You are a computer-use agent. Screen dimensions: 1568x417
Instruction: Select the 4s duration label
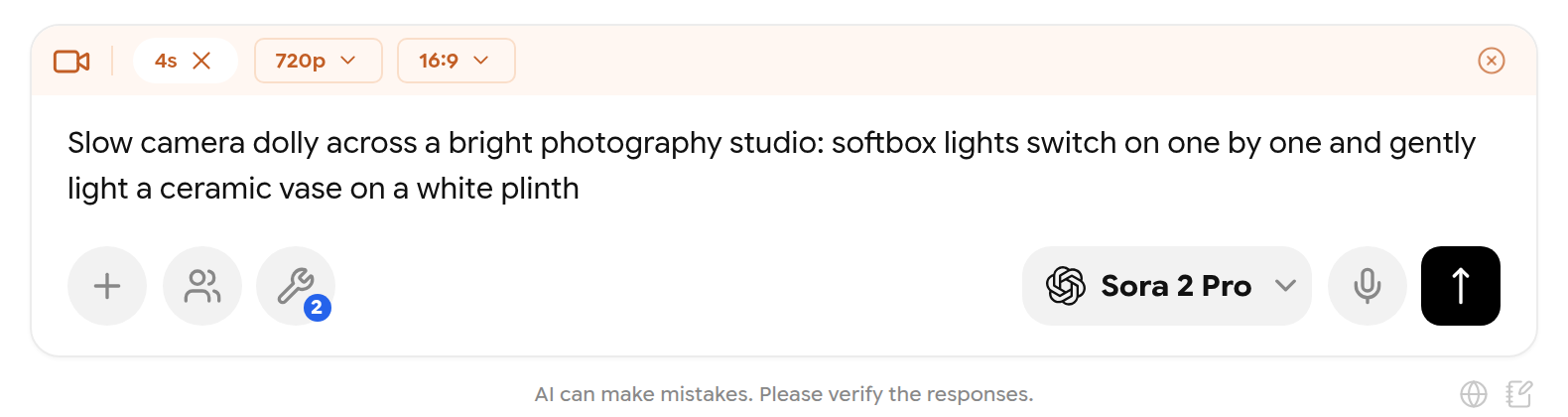(x=166, y=61)
